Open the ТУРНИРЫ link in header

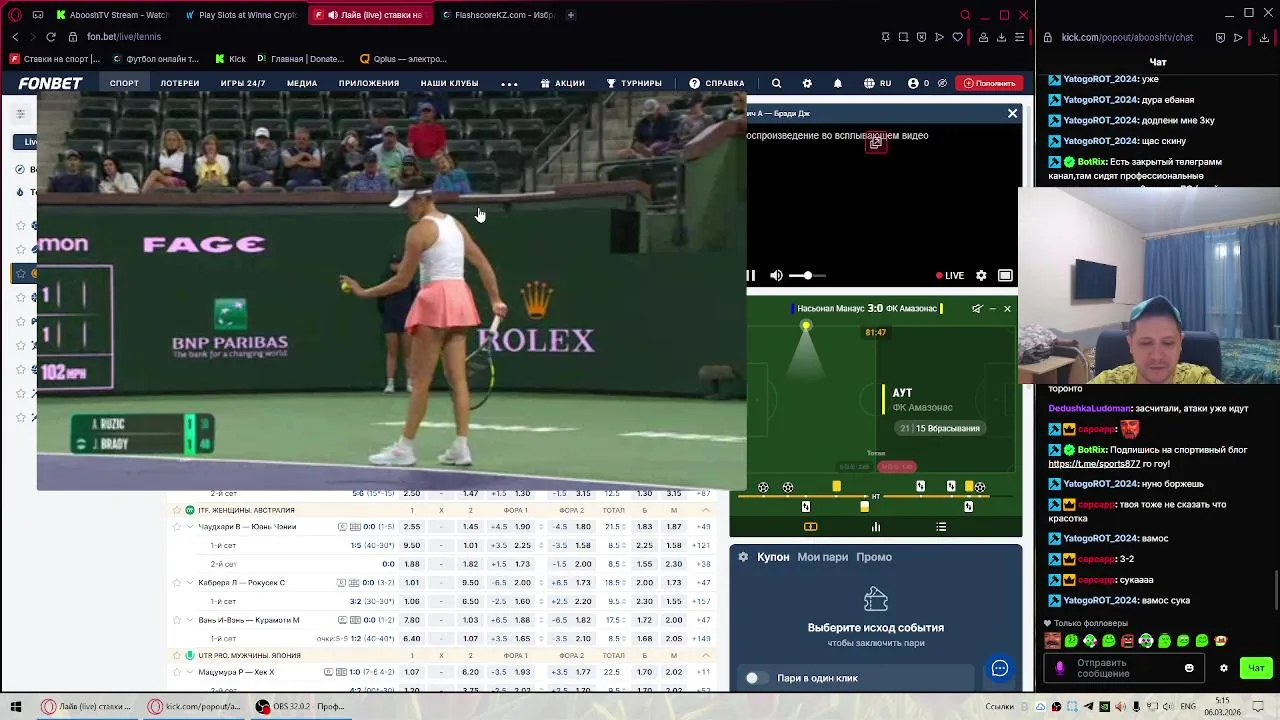click(634, 83)
